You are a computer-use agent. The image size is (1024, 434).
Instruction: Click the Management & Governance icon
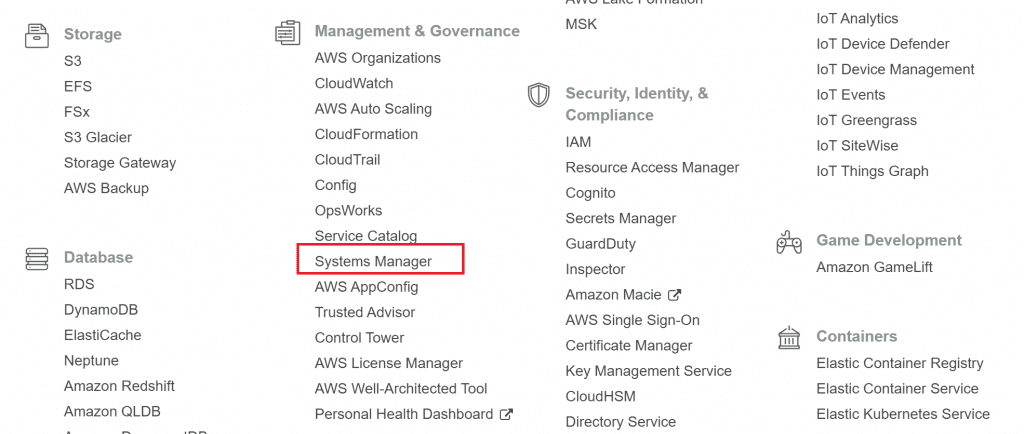288,32
